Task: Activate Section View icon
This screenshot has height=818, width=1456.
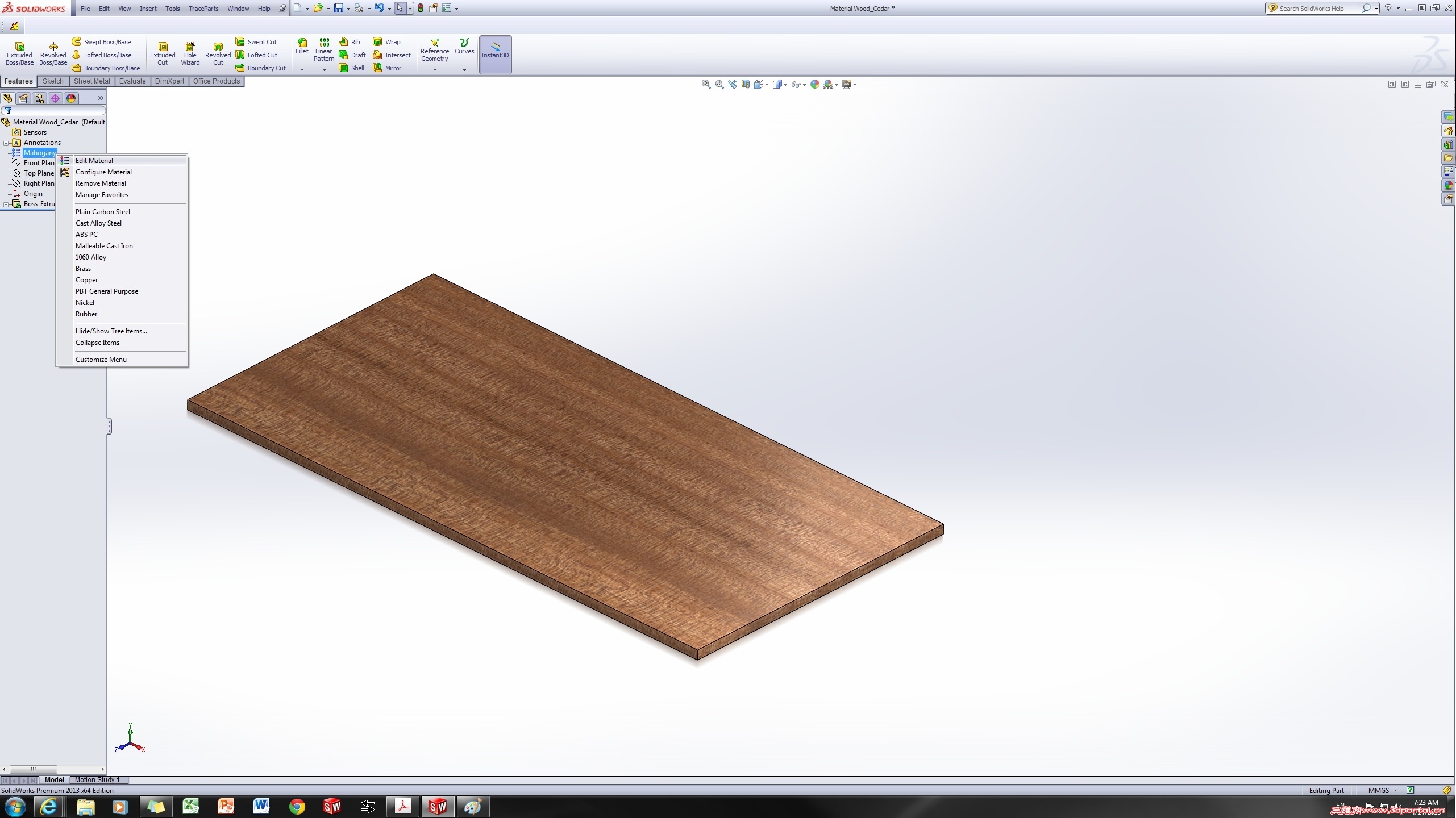Action: tap(746, 84)
